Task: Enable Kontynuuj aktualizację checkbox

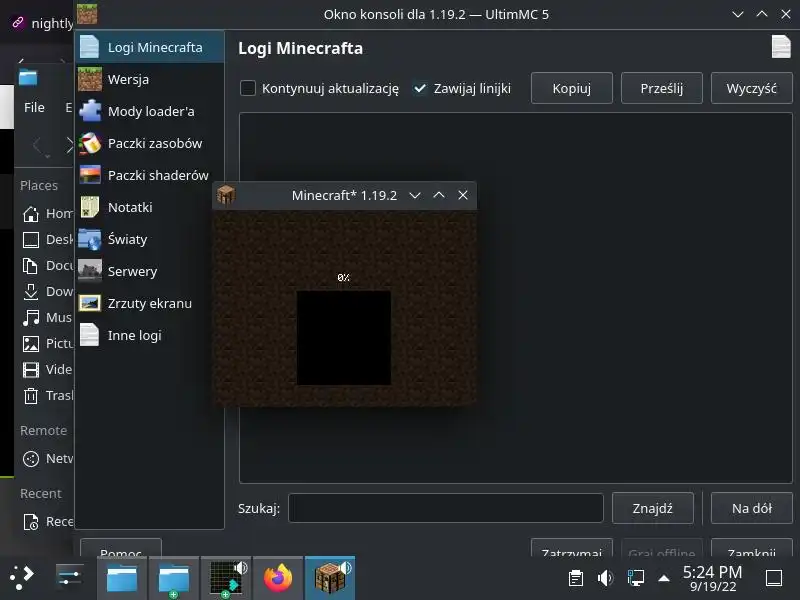Action: click(248, 88)
